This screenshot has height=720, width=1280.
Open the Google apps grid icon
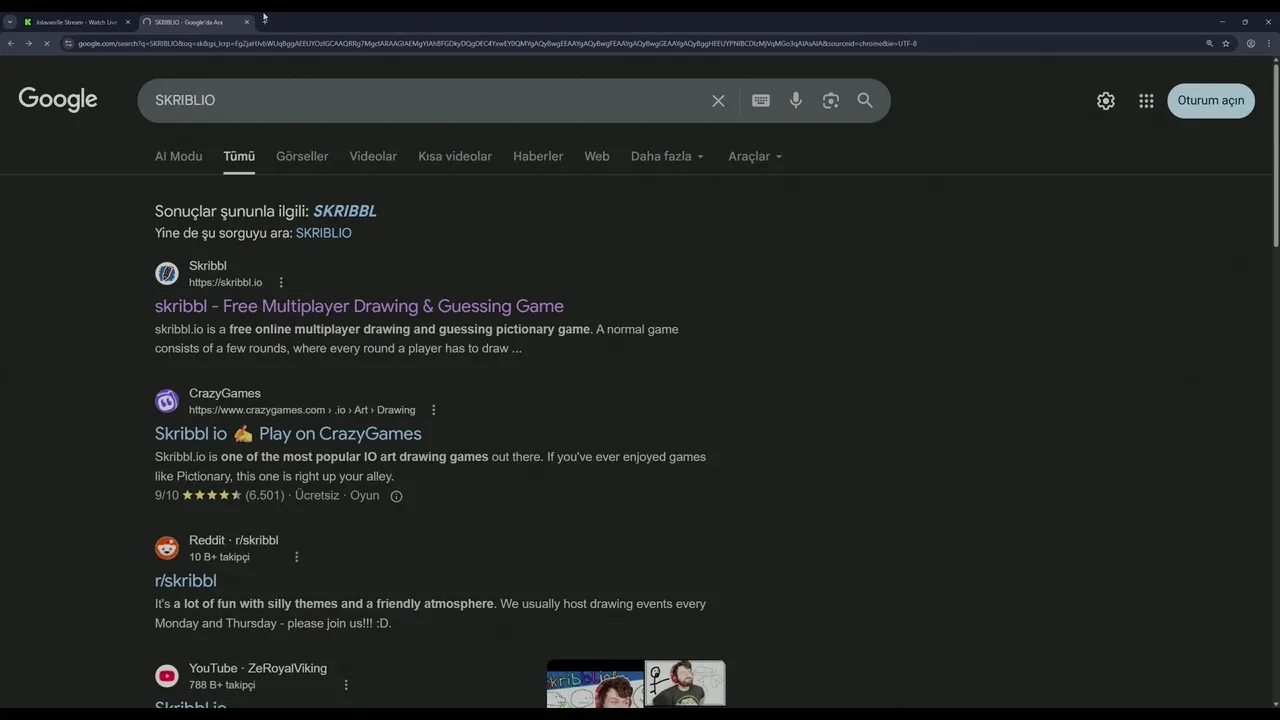[x=1146, y=100]
